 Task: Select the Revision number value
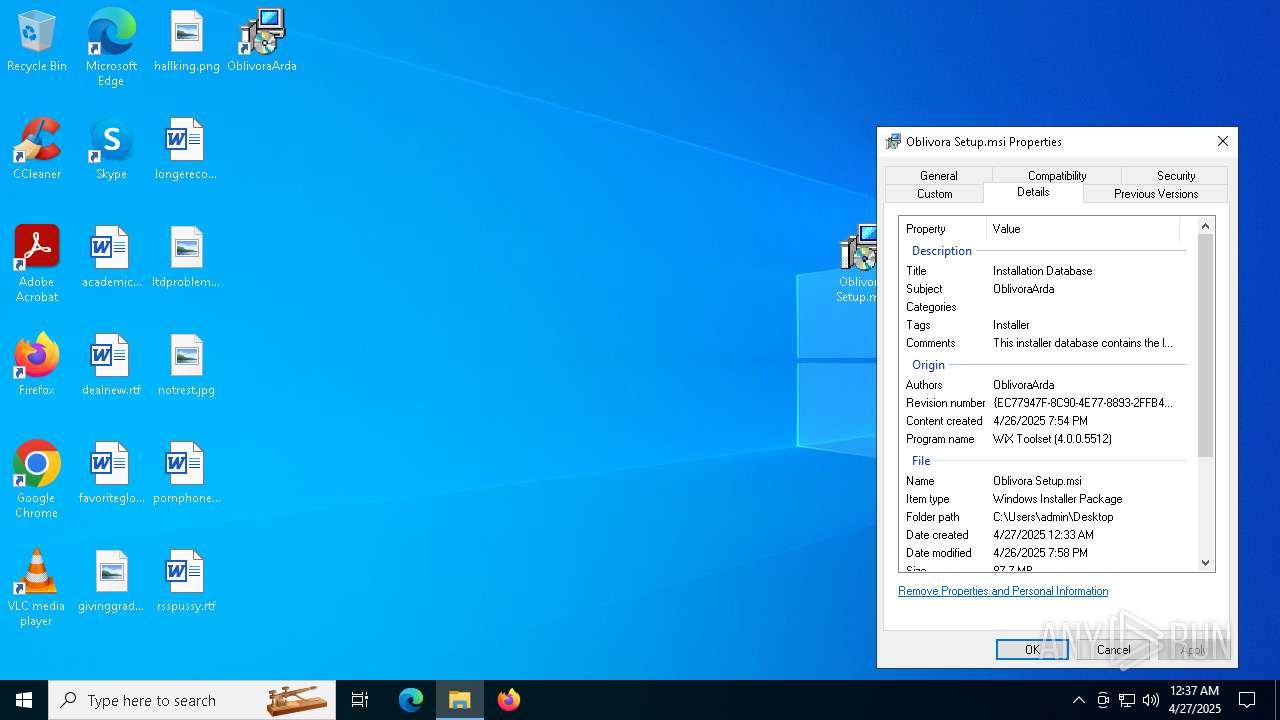[1083, 403]
